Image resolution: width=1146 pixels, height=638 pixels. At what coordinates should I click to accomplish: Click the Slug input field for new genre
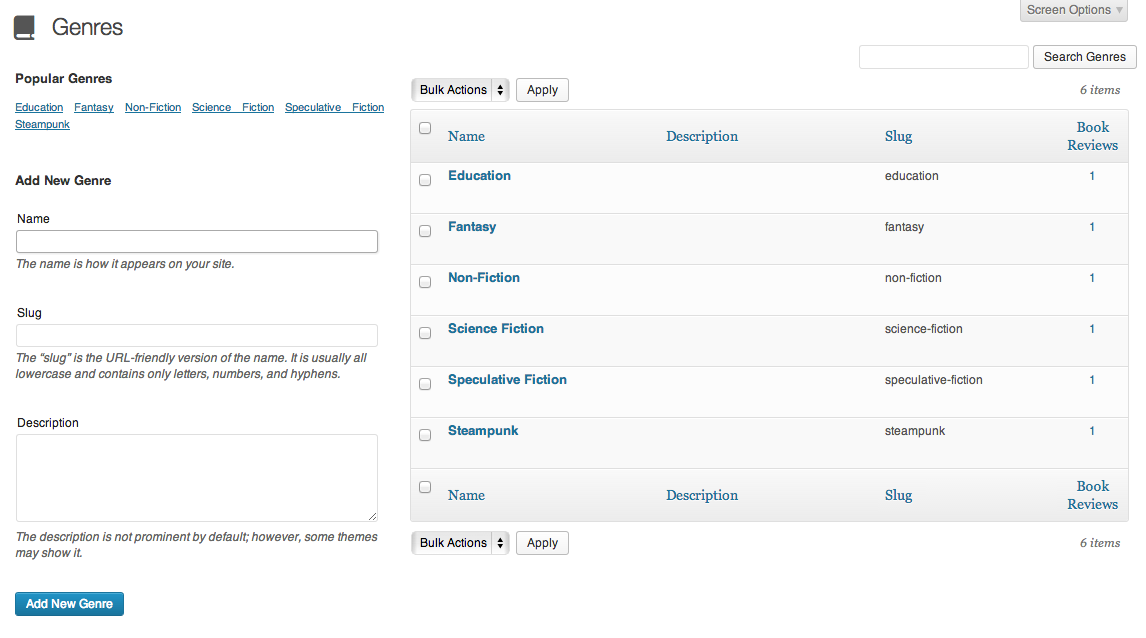click(x=197, y=335)
